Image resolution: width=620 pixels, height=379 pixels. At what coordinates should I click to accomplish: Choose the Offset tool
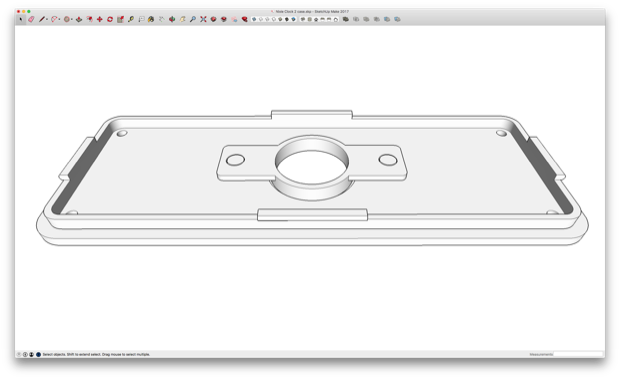pos(90,19)
